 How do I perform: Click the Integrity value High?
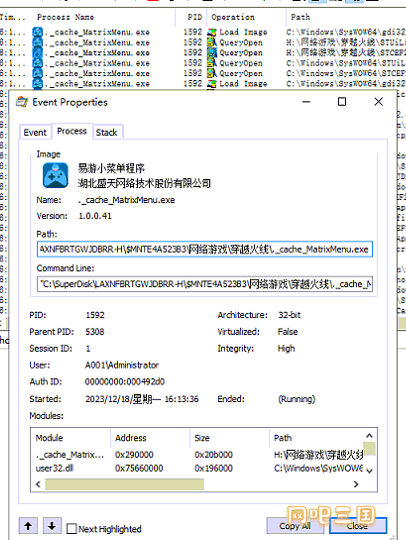[x=286, y=349]
